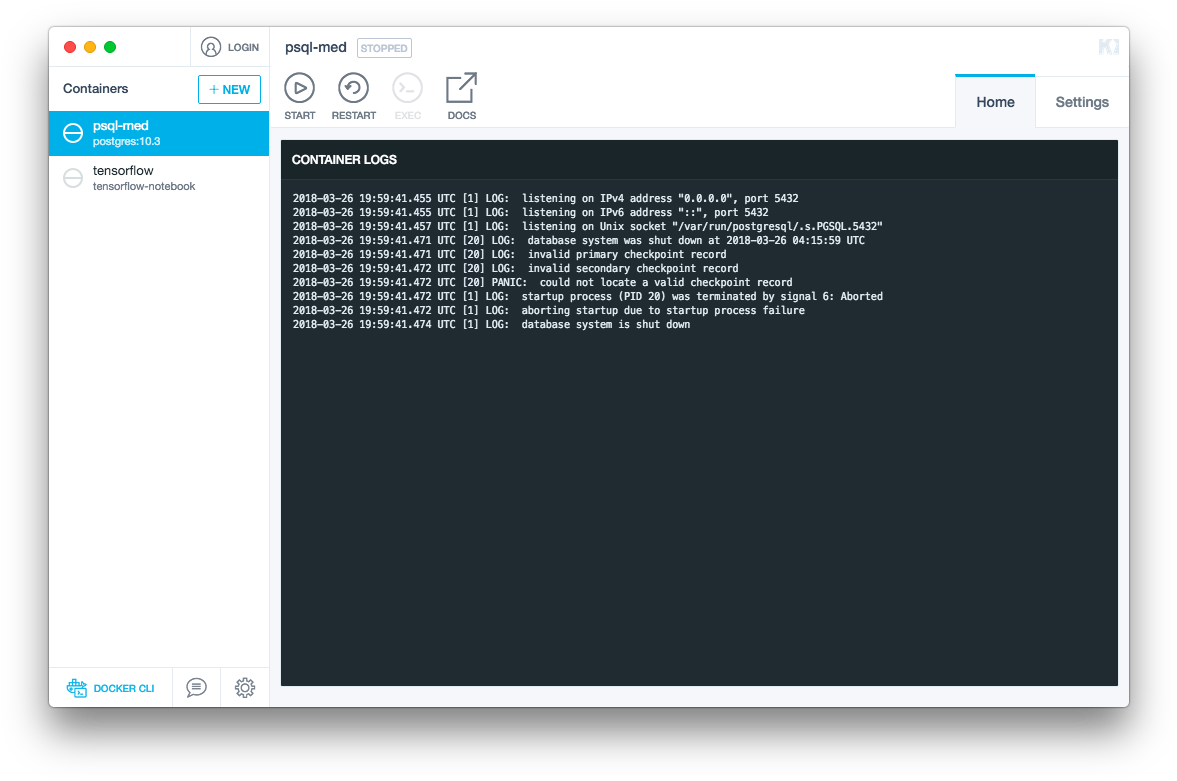Switch to the Home tab

[x=995, y=102]
